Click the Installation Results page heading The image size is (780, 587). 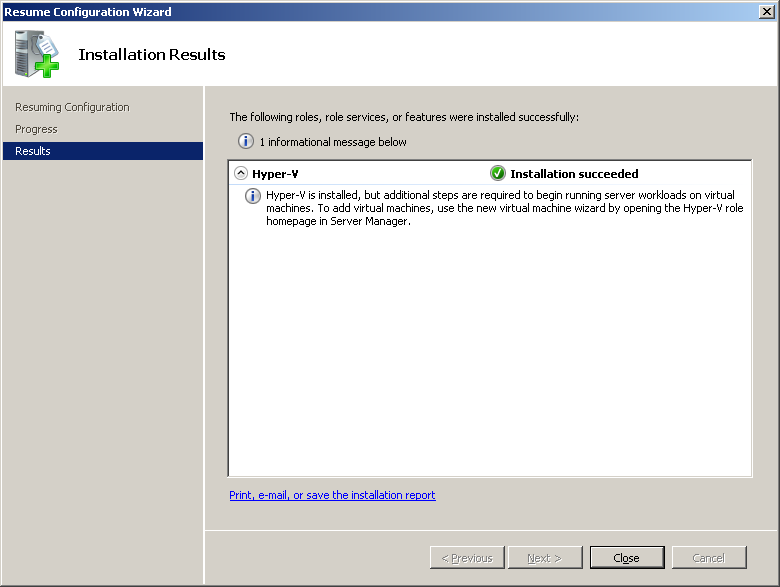(x=152, y=55)
